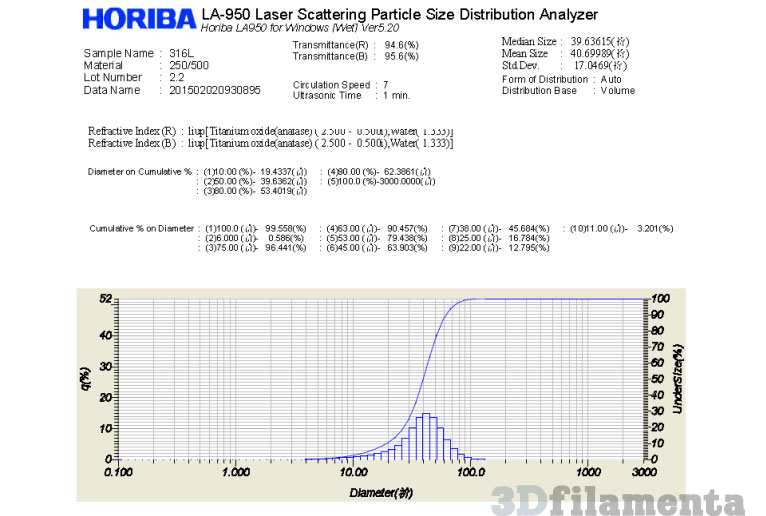Select the Material value 250/500
This screenshot has width=766, height=516.
190,65
